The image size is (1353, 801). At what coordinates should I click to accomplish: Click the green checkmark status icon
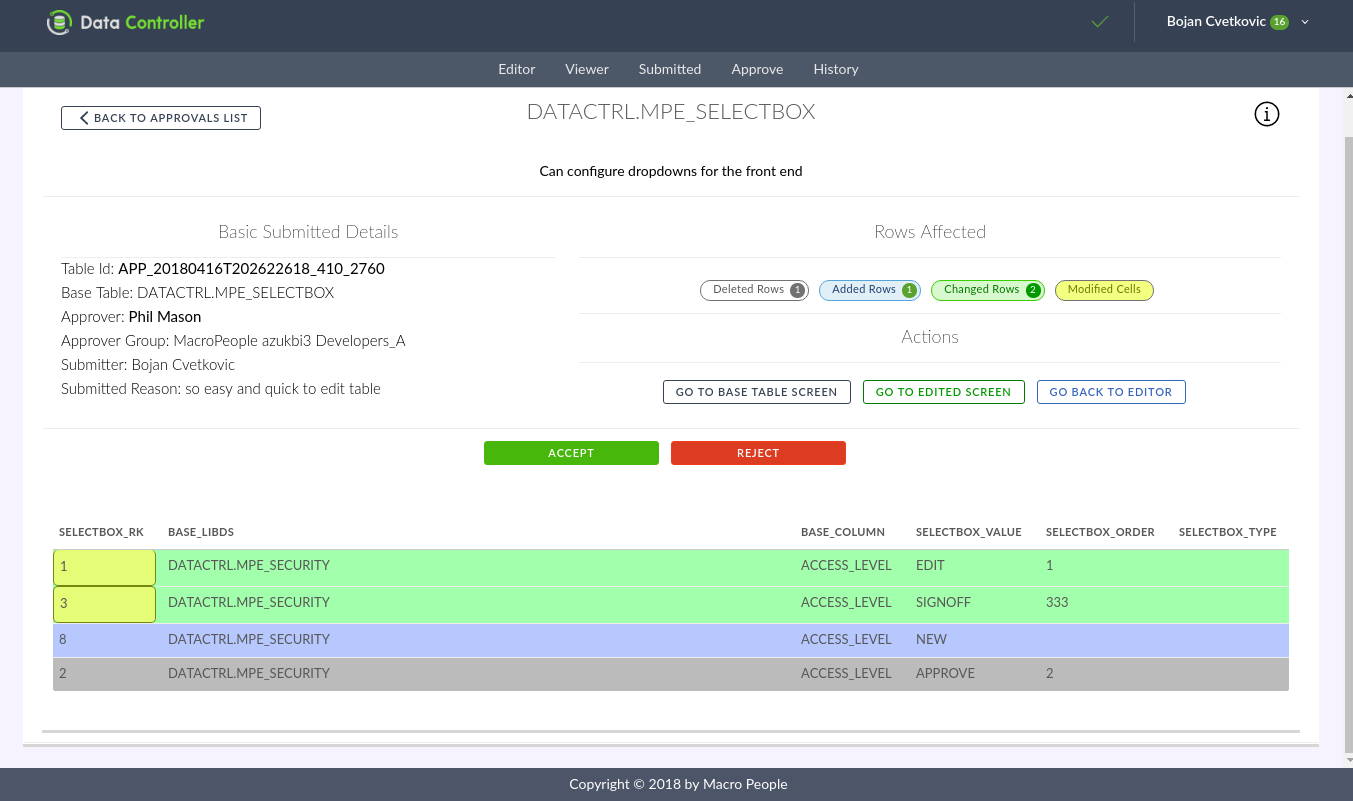click(x=1100, y=22)
